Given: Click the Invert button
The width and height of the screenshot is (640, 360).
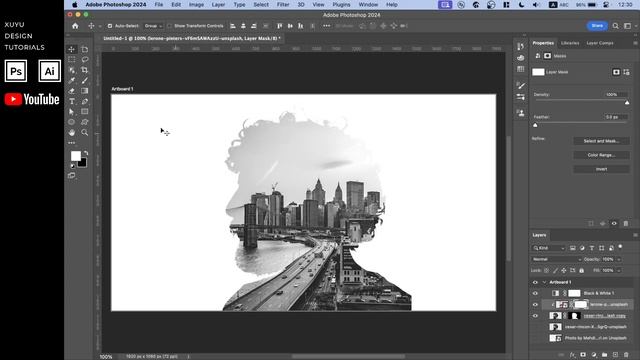Looking at the screenshot, I should click(601, 169).
